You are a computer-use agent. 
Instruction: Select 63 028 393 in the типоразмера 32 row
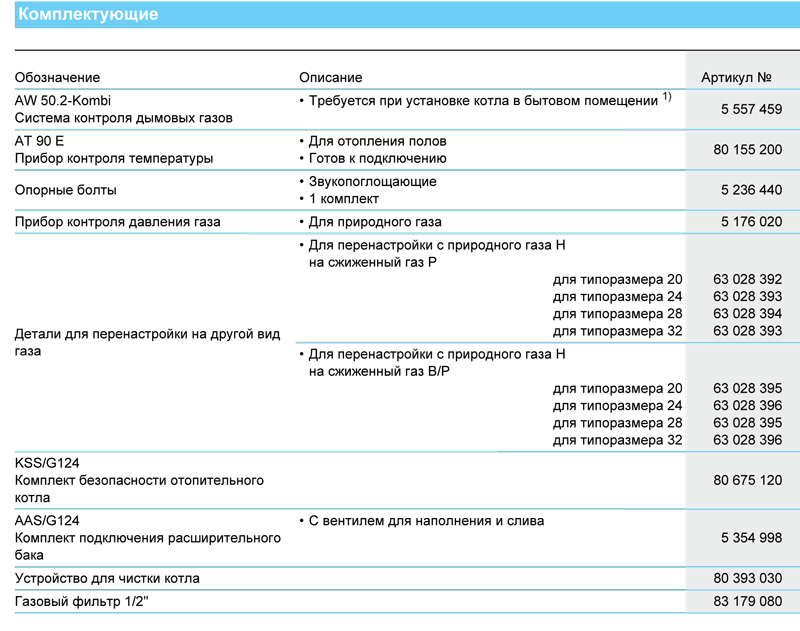click(747, 331)
